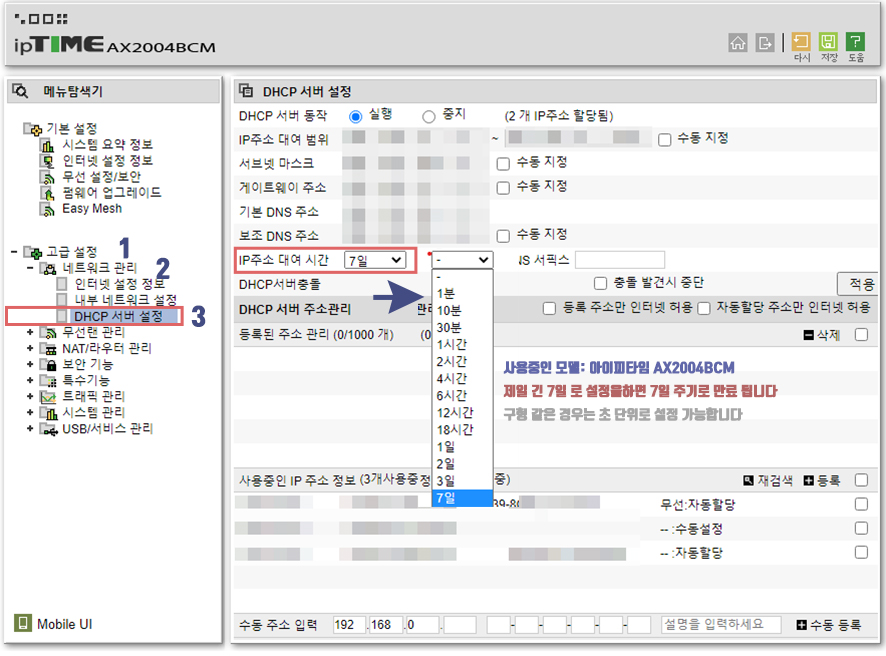Open the Mobile UI link

[x=64, y=624]
